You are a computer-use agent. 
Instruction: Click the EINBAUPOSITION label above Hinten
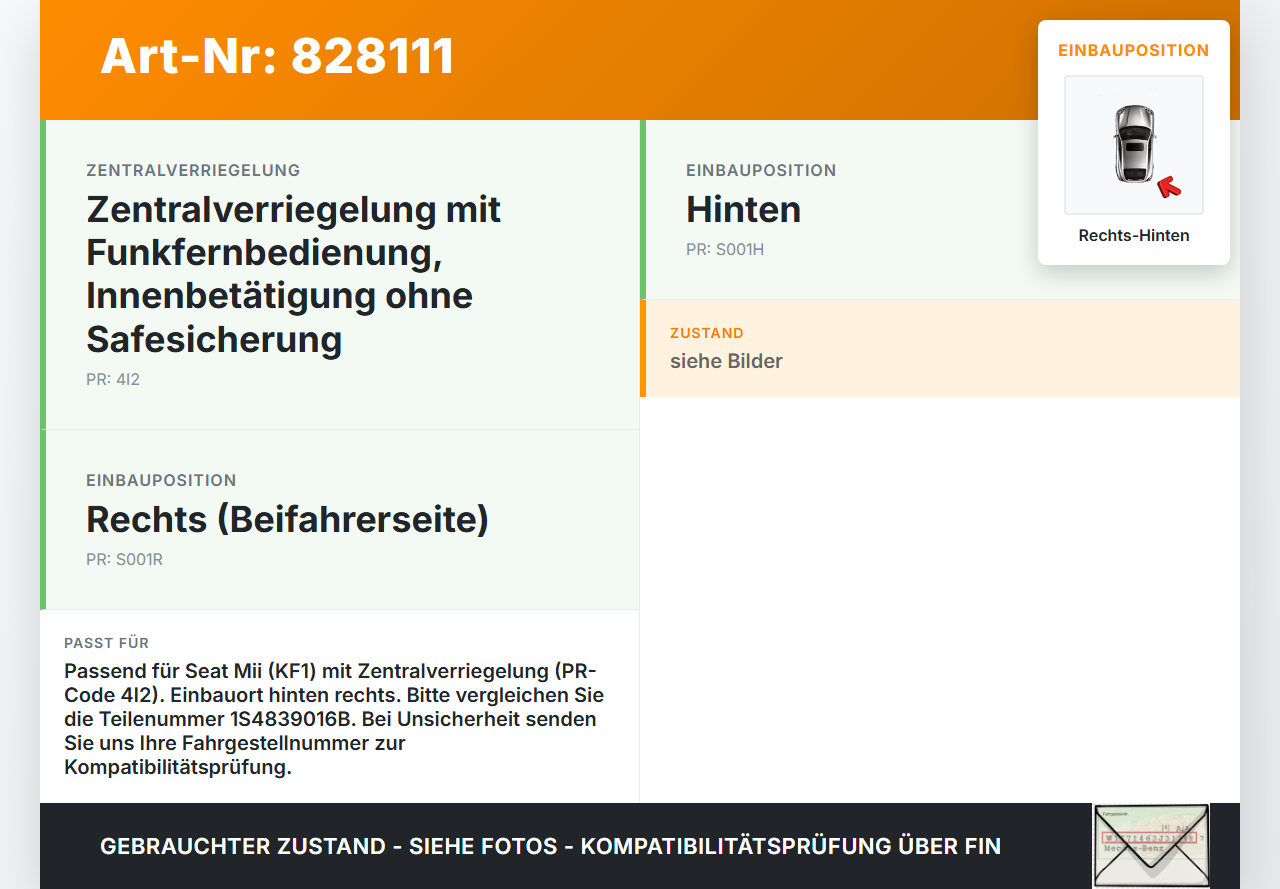[761, 171]
